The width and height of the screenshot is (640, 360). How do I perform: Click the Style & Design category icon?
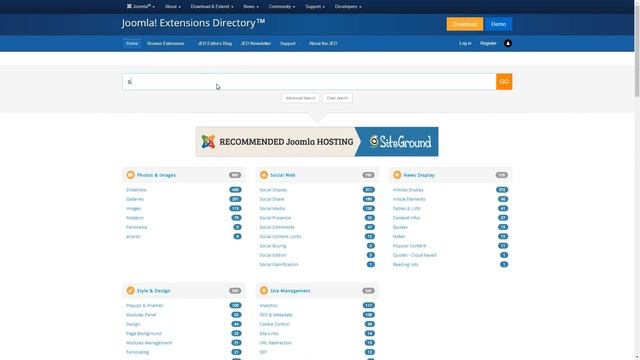coord(130,291)
